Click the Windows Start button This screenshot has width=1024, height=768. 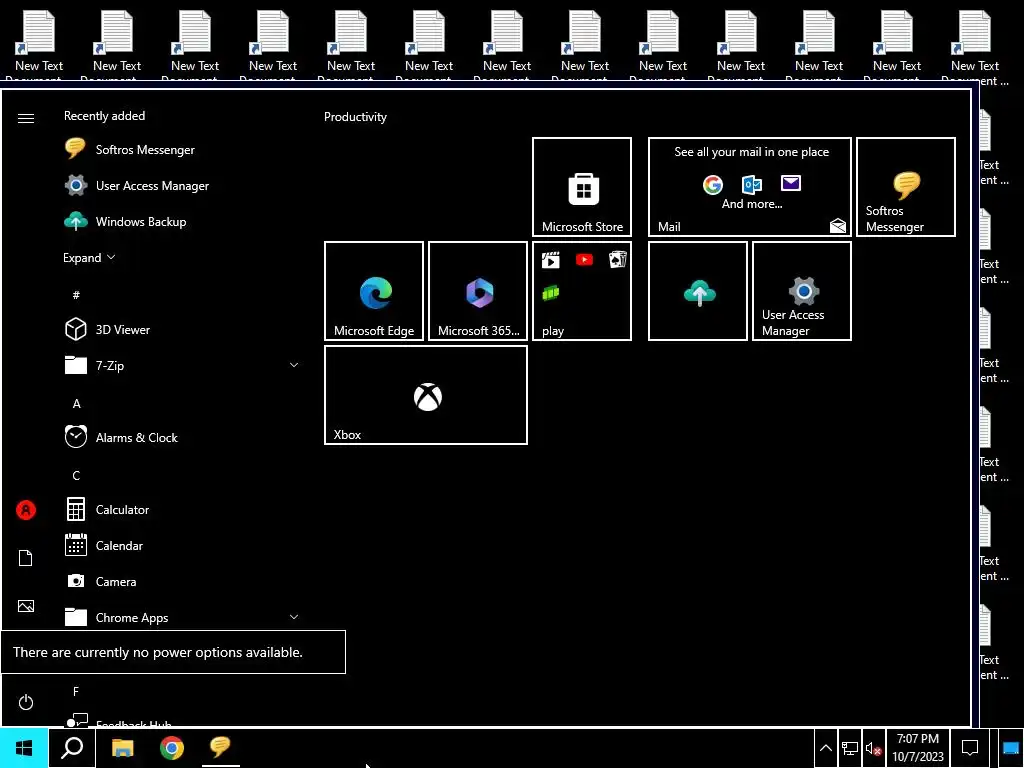[x=24, y=748]
